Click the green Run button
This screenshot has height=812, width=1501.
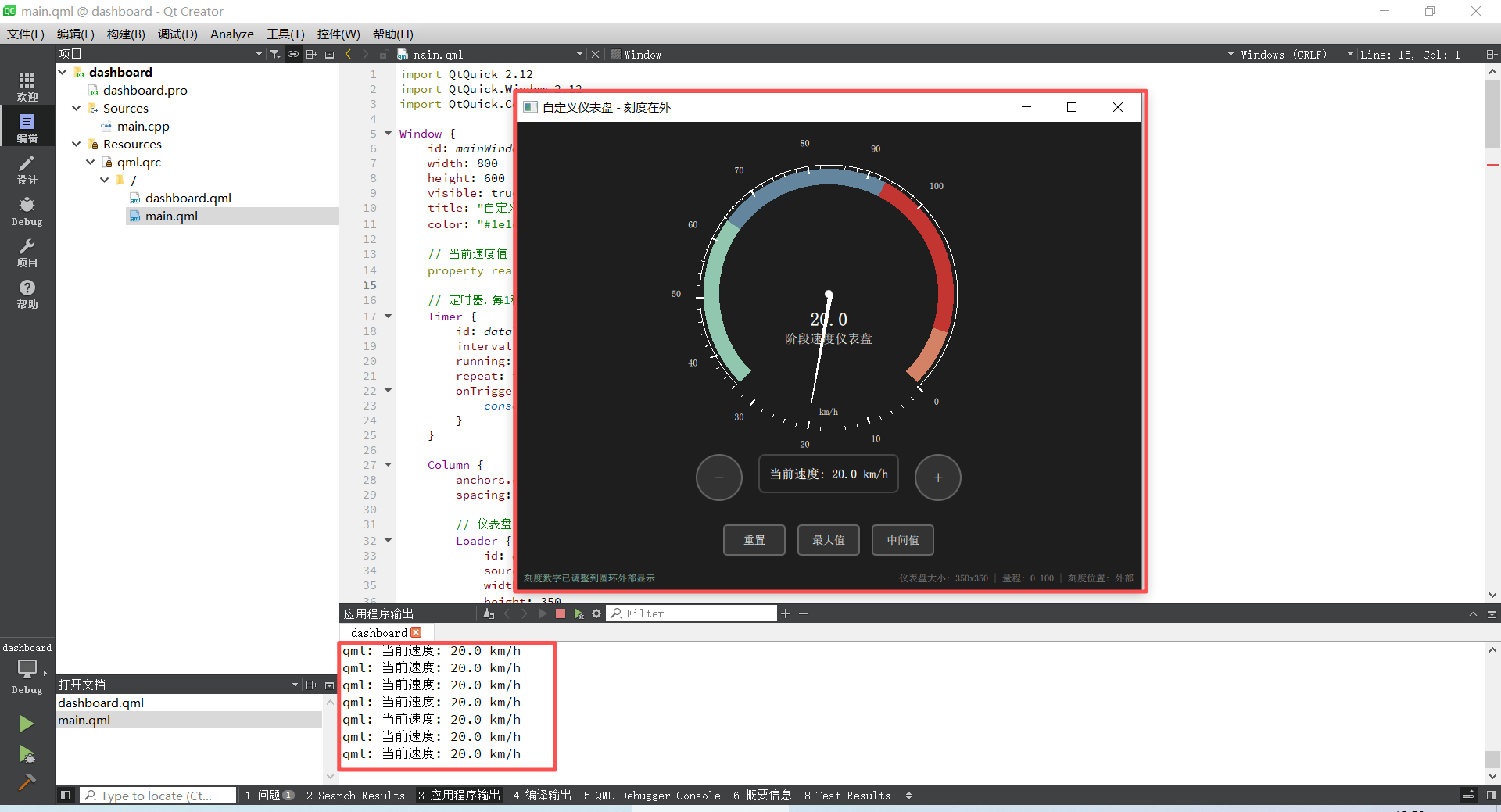tap(27, 724)
